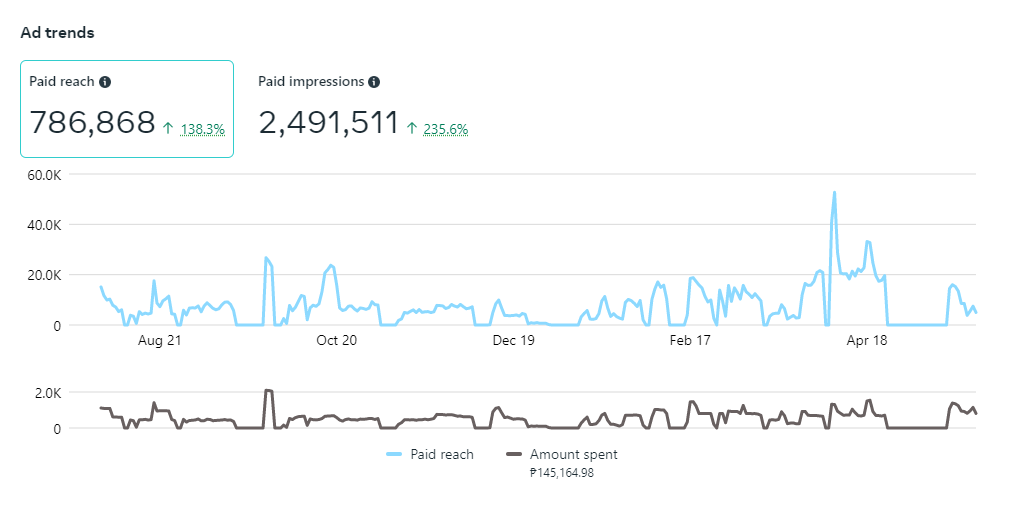Click the Dec 19 date label
Viewport: 1020px width, 508px height.
coord(514,341)
